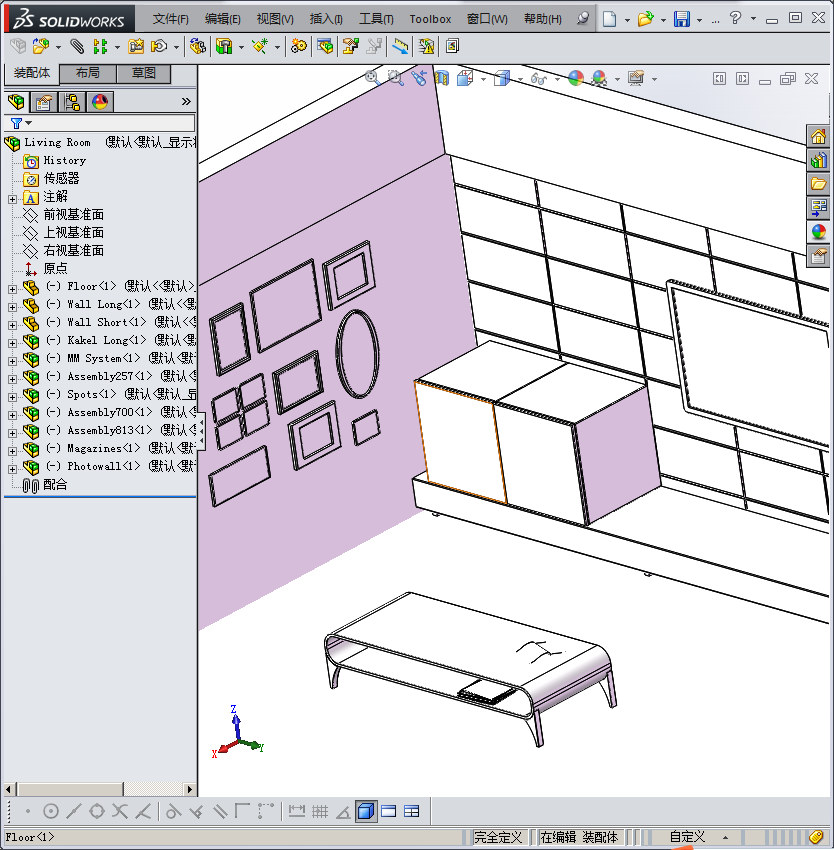The width and height of the screenshot is (834, 850).
Task: Click the Show Hidden Components icon
Action: pyautogui.click(x=198, y=47)
